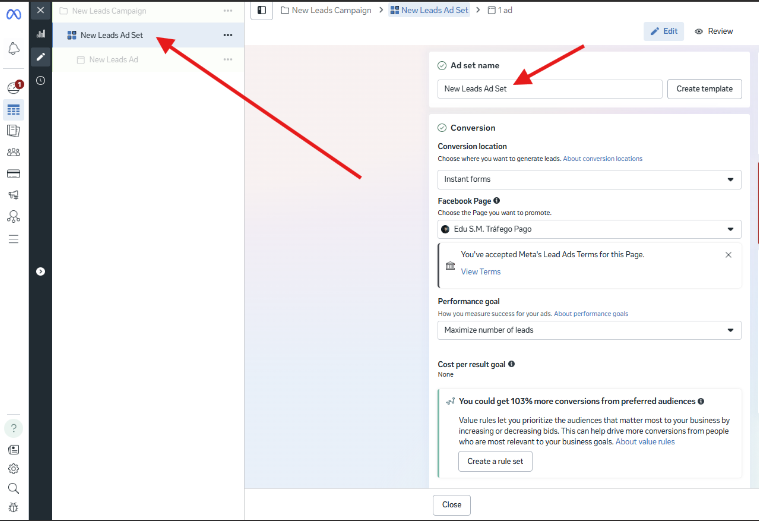This screenshot has height=521, width=759.
Task: Click the notifications bell icon
Action: pos(14,48)
